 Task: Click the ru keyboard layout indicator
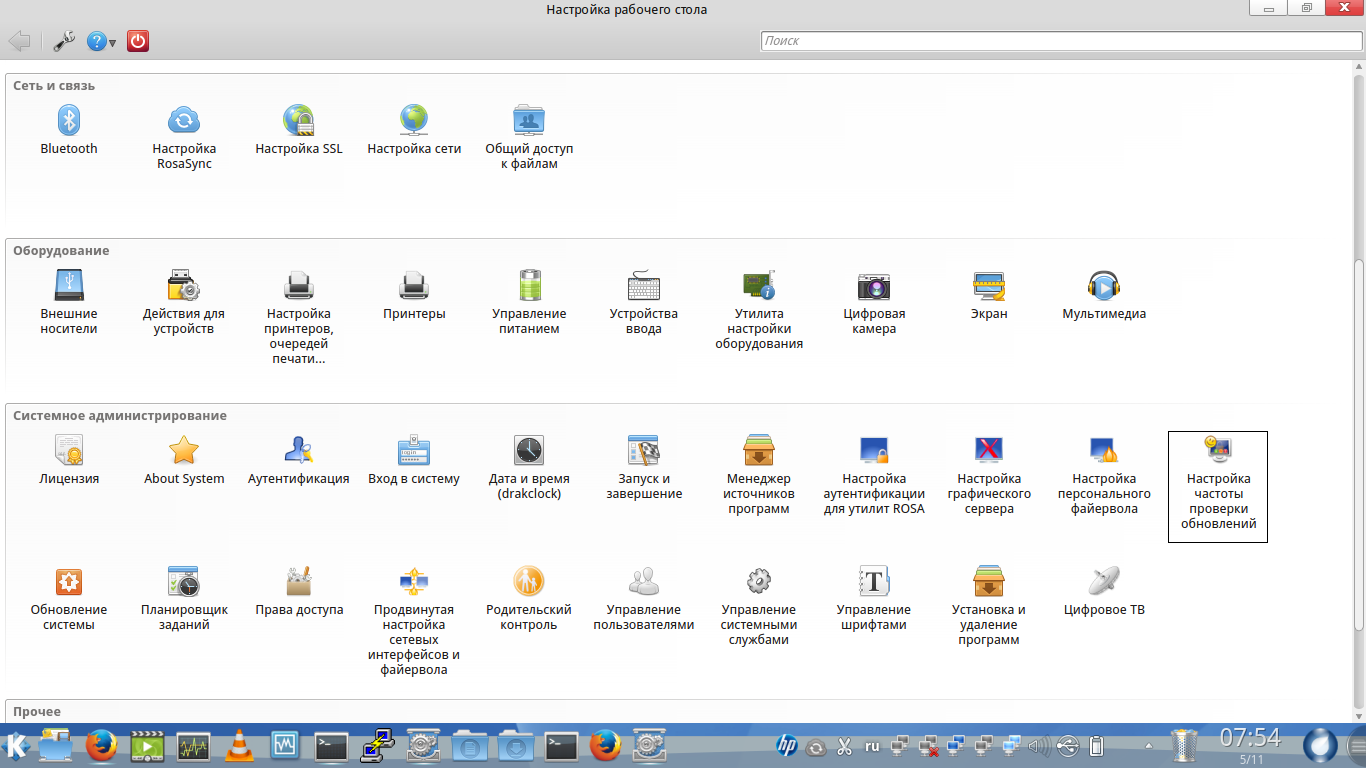pyautogui.click(x=872, y=746)
